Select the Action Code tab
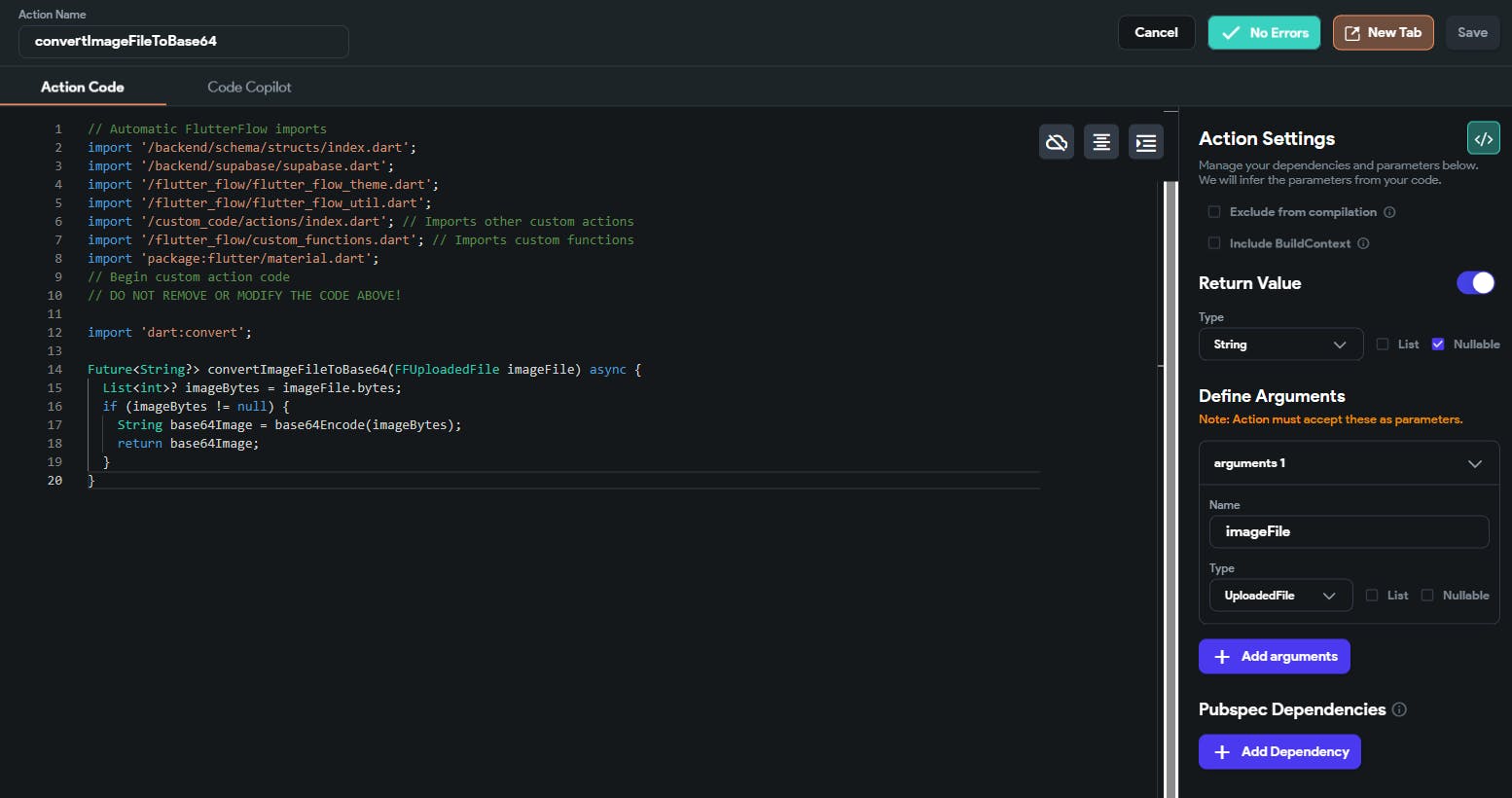1512x798 pixels. tap(83, 87)
